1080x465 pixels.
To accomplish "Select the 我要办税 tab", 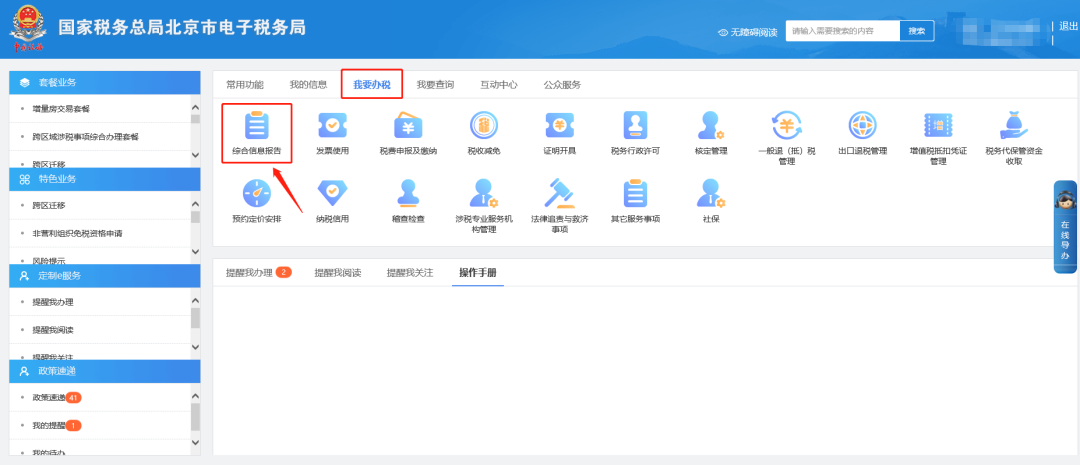I will (372, 85).
